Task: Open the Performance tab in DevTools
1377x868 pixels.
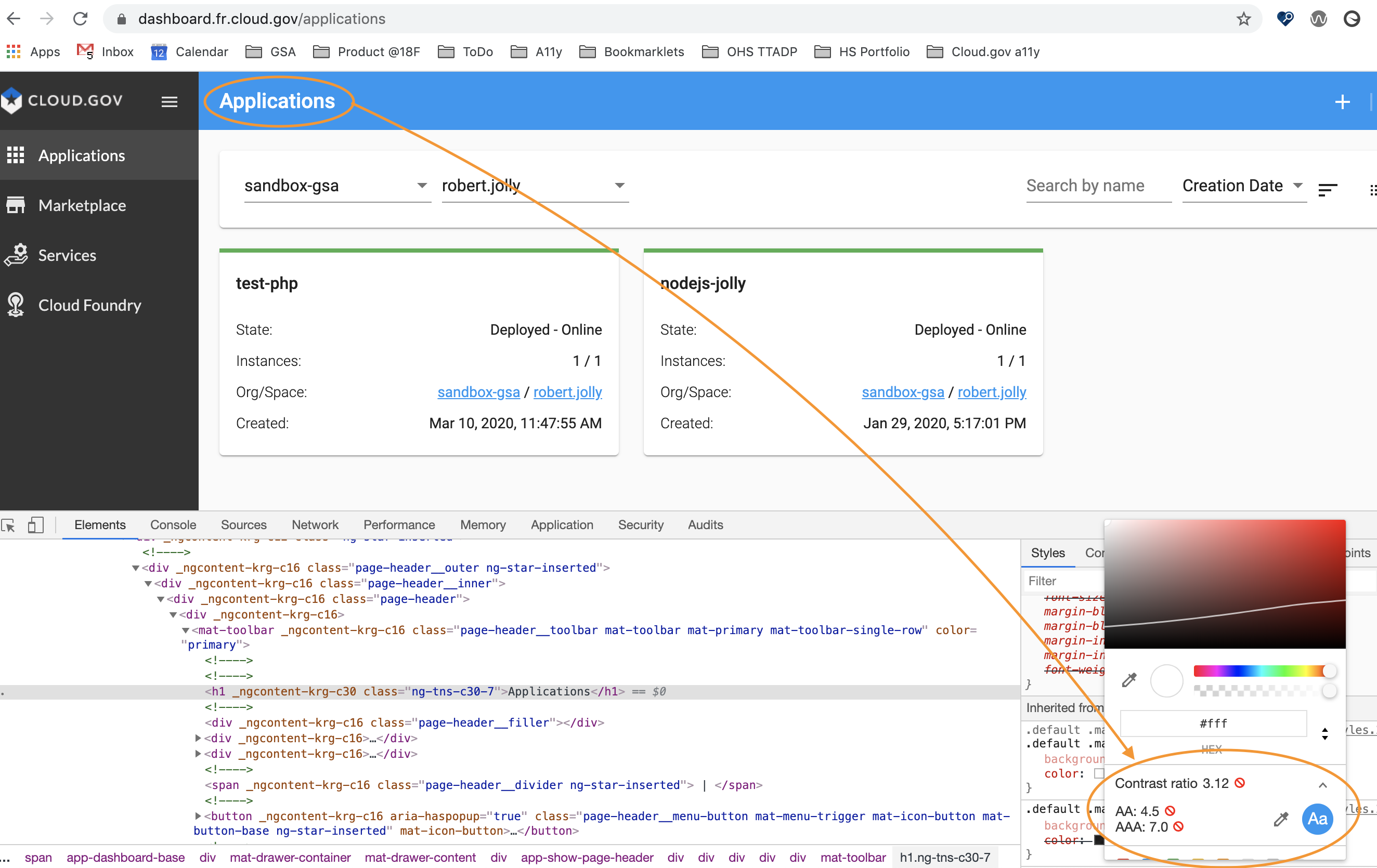Action: 399,524
